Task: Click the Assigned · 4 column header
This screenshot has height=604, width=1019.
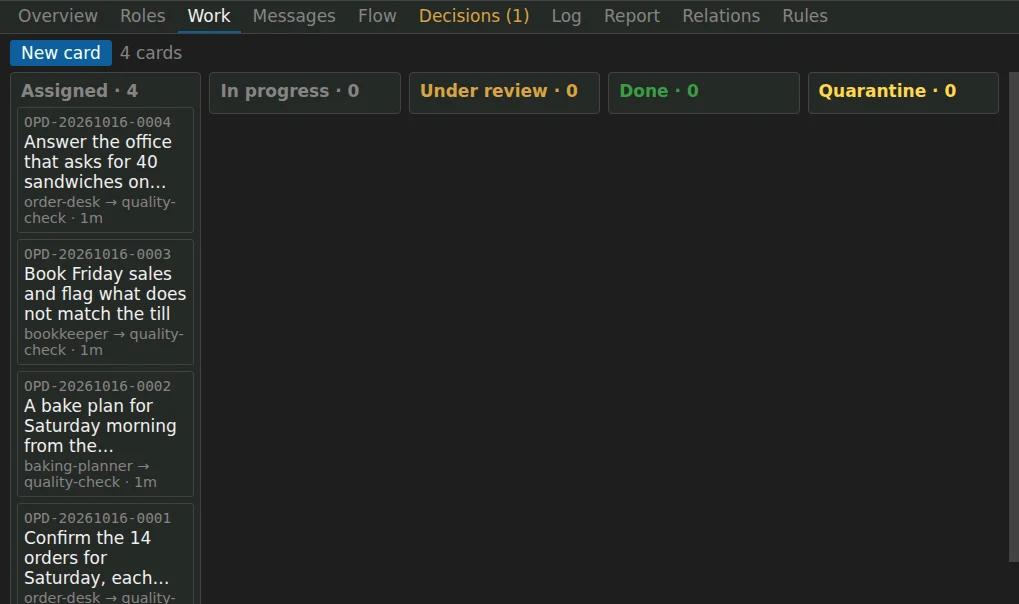Action: point(79,90)
